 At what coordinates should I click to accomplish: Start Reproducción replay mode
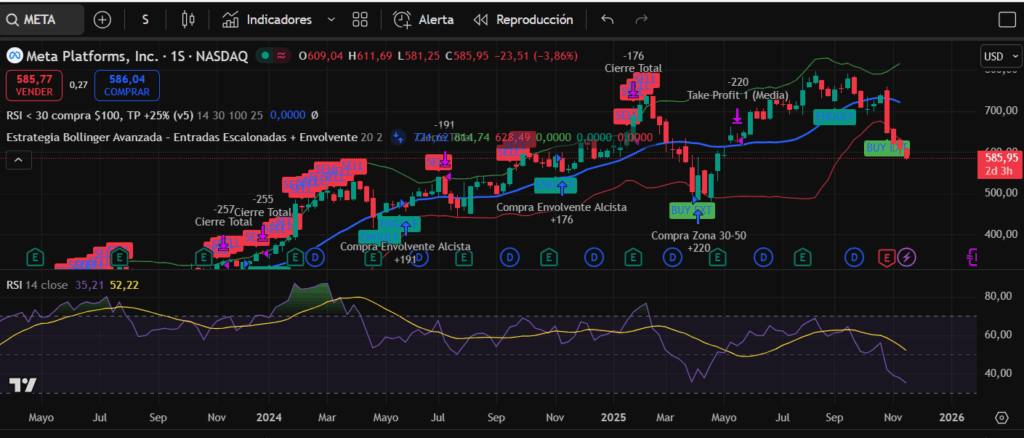coord(523,19)
